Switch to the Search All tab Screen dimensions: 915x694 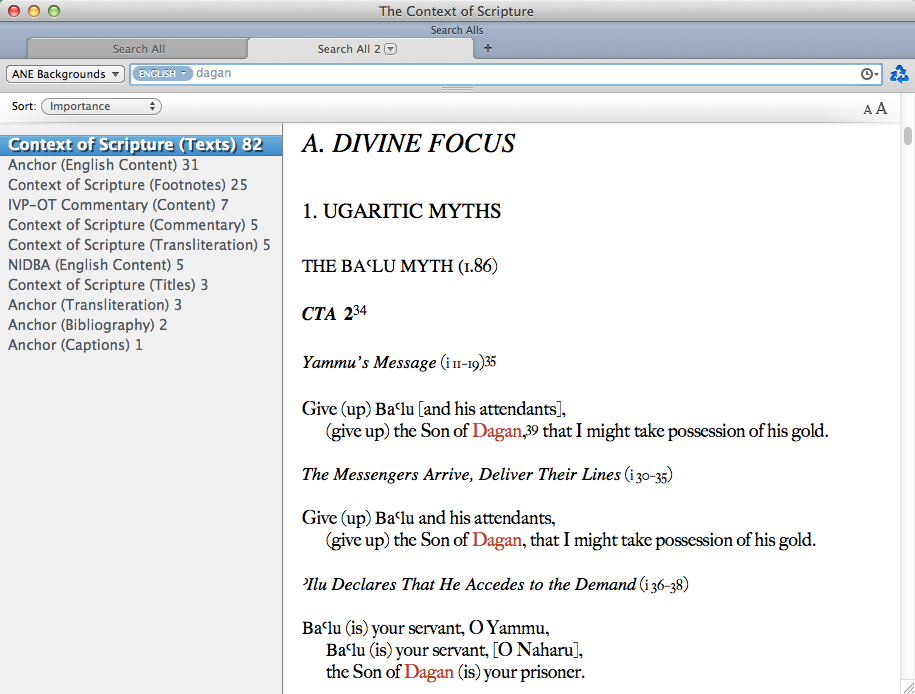tap(138, 49)
